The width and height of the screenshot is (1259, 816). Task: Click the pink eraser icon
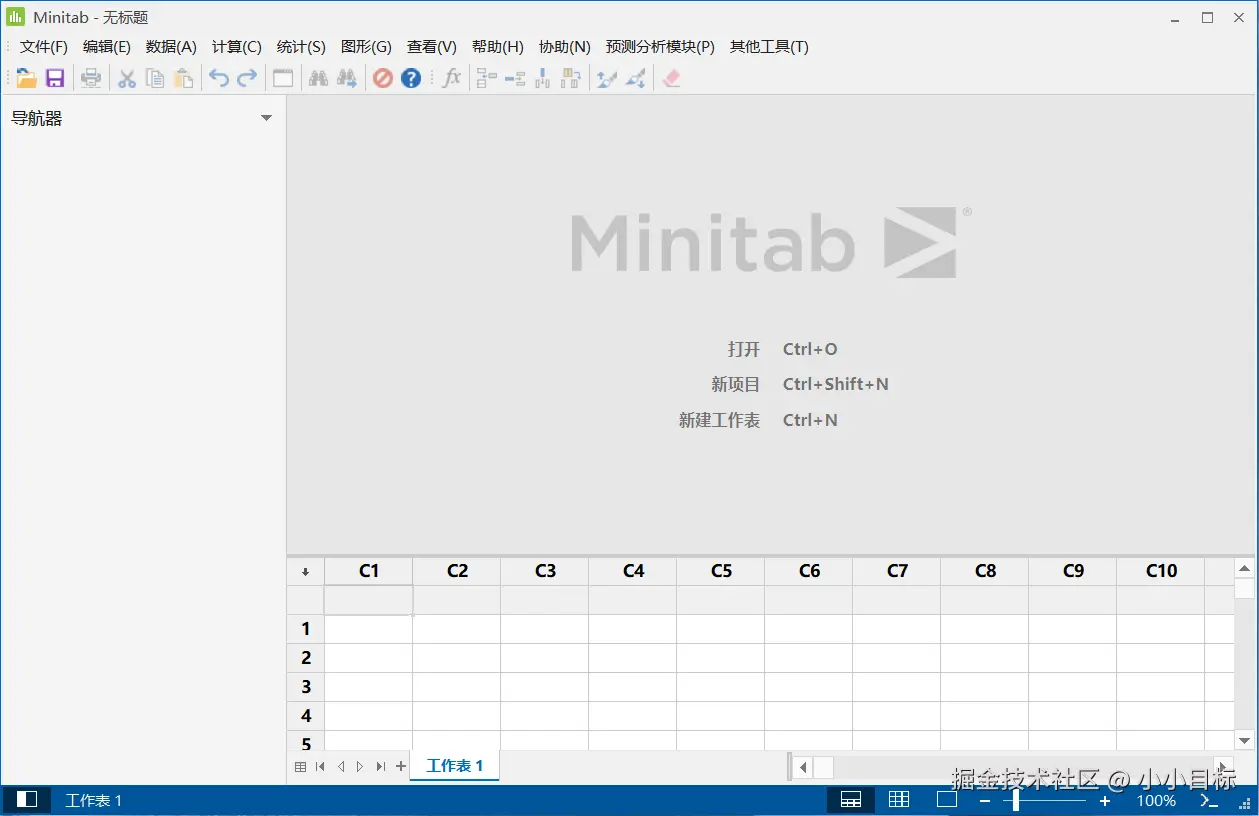671,78
